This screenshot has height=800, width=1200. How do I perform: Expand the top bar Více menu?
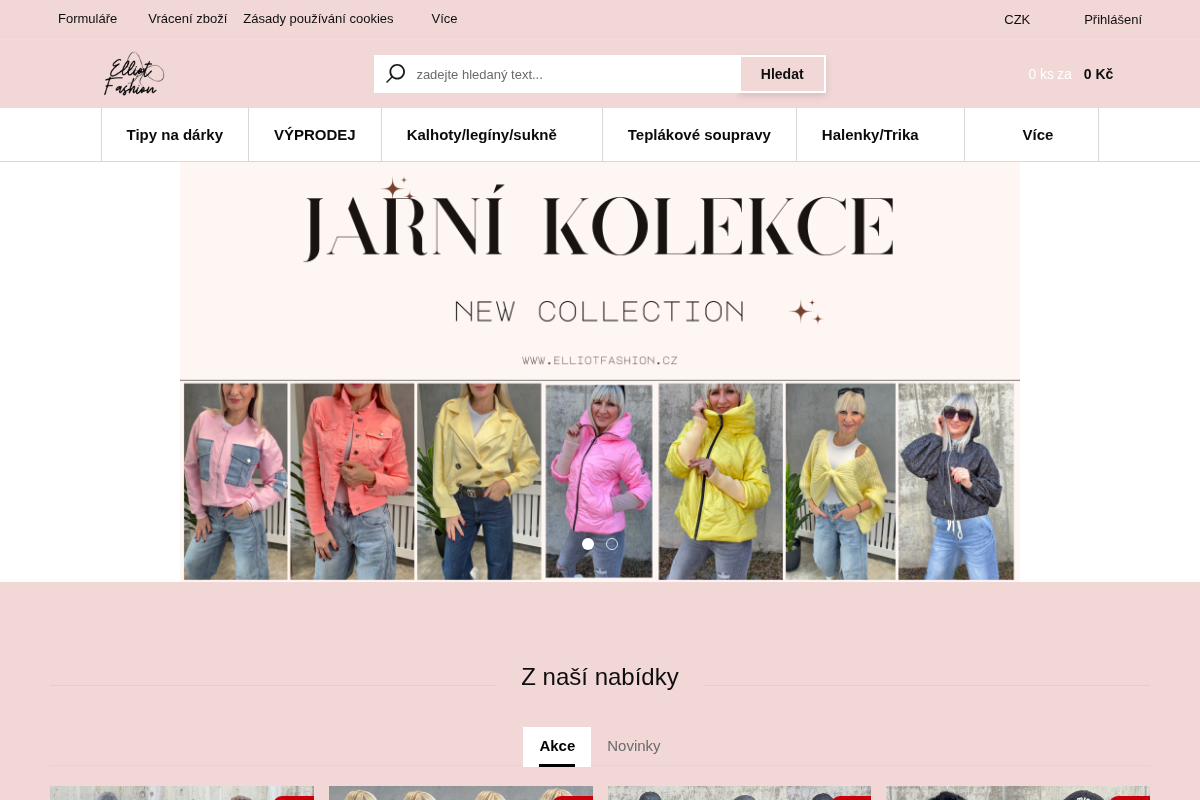pyautogui.click(x=444, y=19)
